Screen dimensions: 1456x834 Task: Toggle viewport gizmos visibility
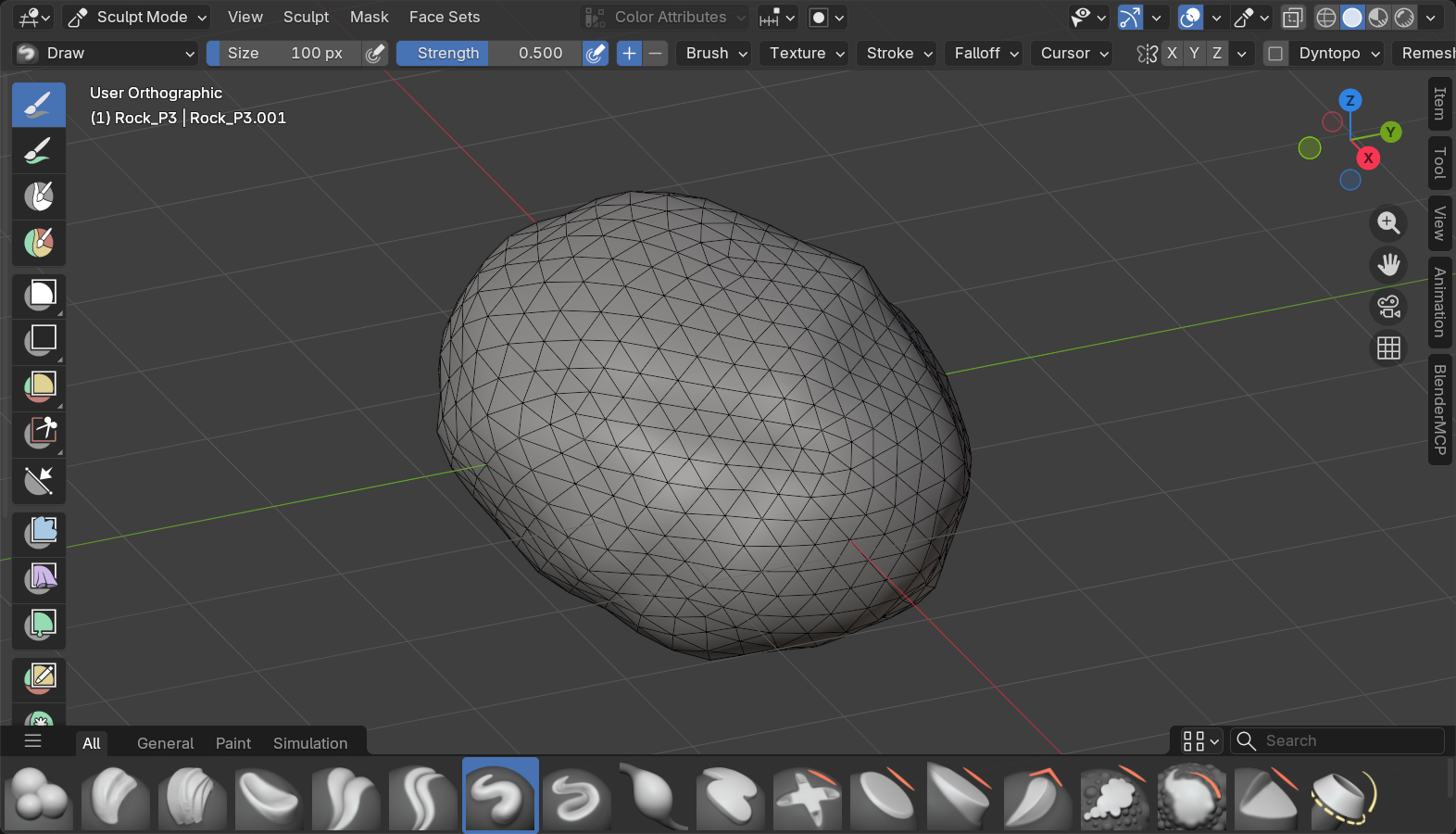1130,18
